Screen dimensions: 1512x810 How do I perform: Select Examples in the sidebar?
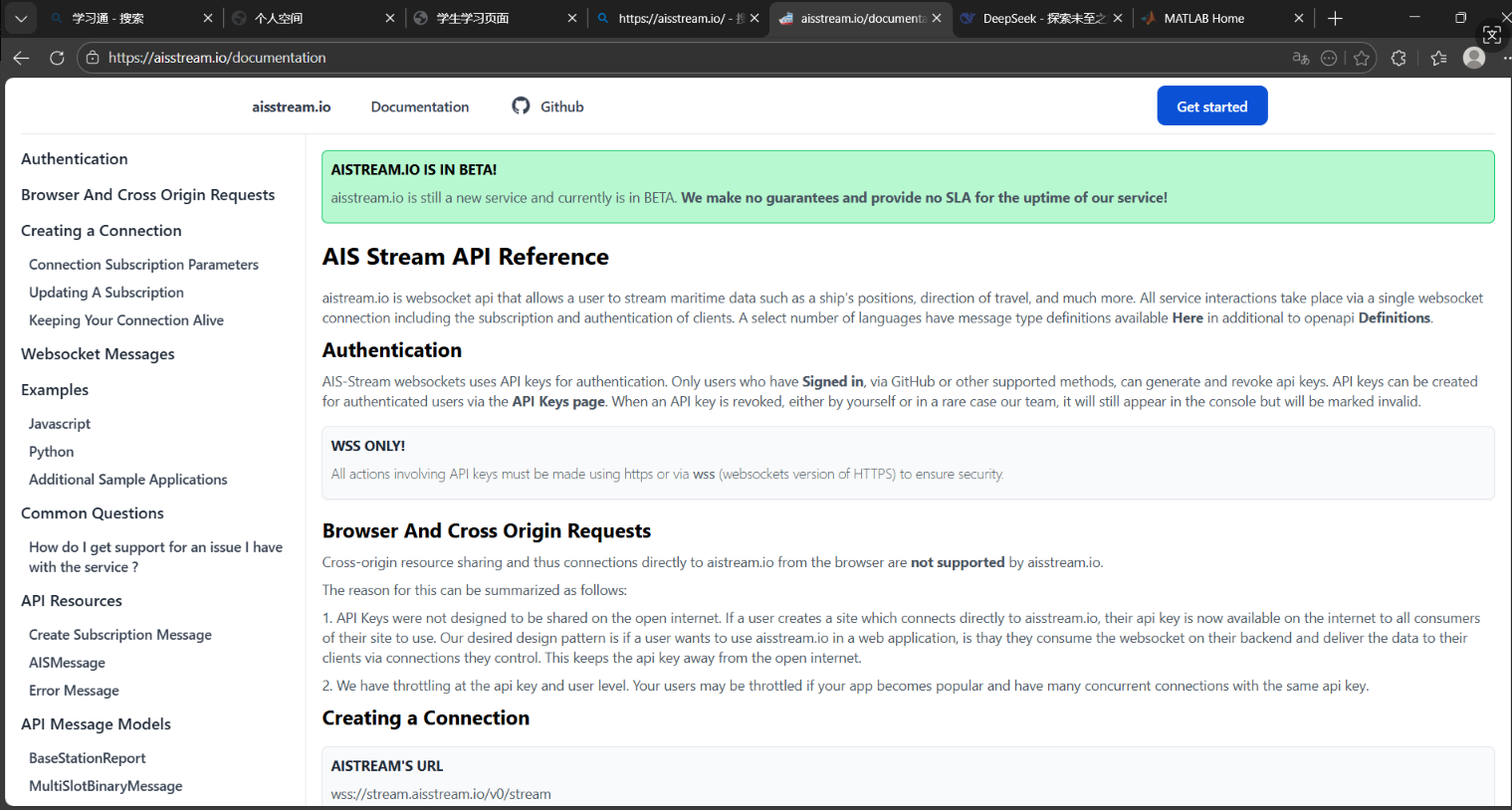tap(55, 390)
